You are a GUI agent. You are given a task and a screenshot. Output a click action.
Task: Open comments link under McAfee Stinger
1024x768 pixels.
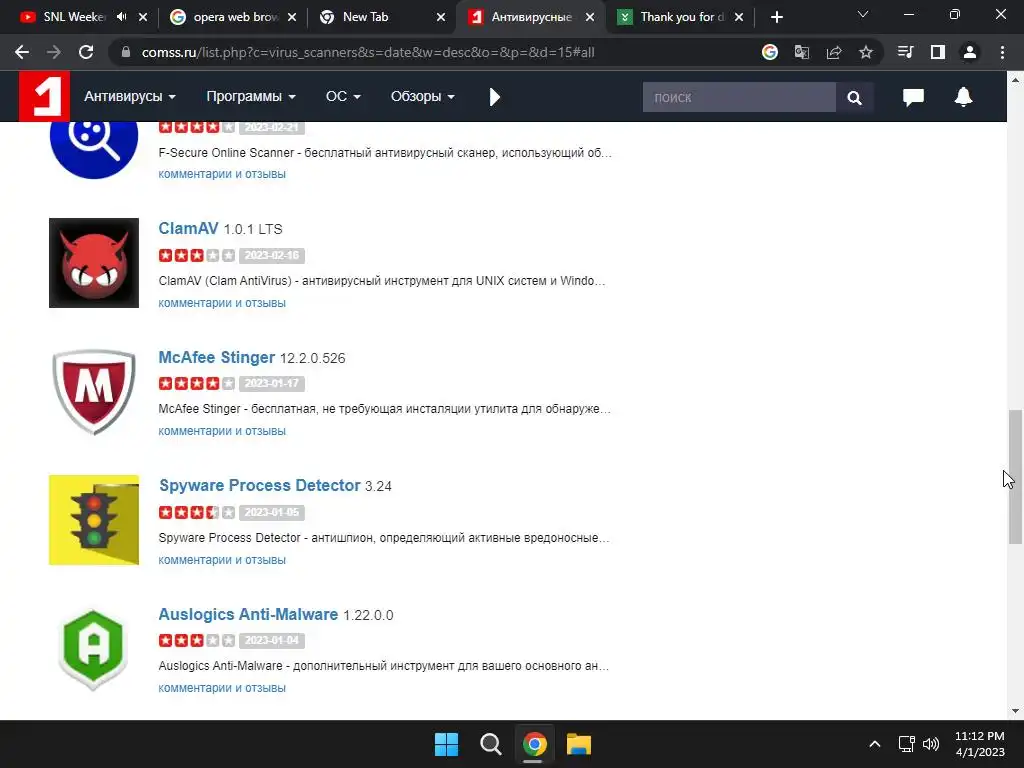click(222, 431)
